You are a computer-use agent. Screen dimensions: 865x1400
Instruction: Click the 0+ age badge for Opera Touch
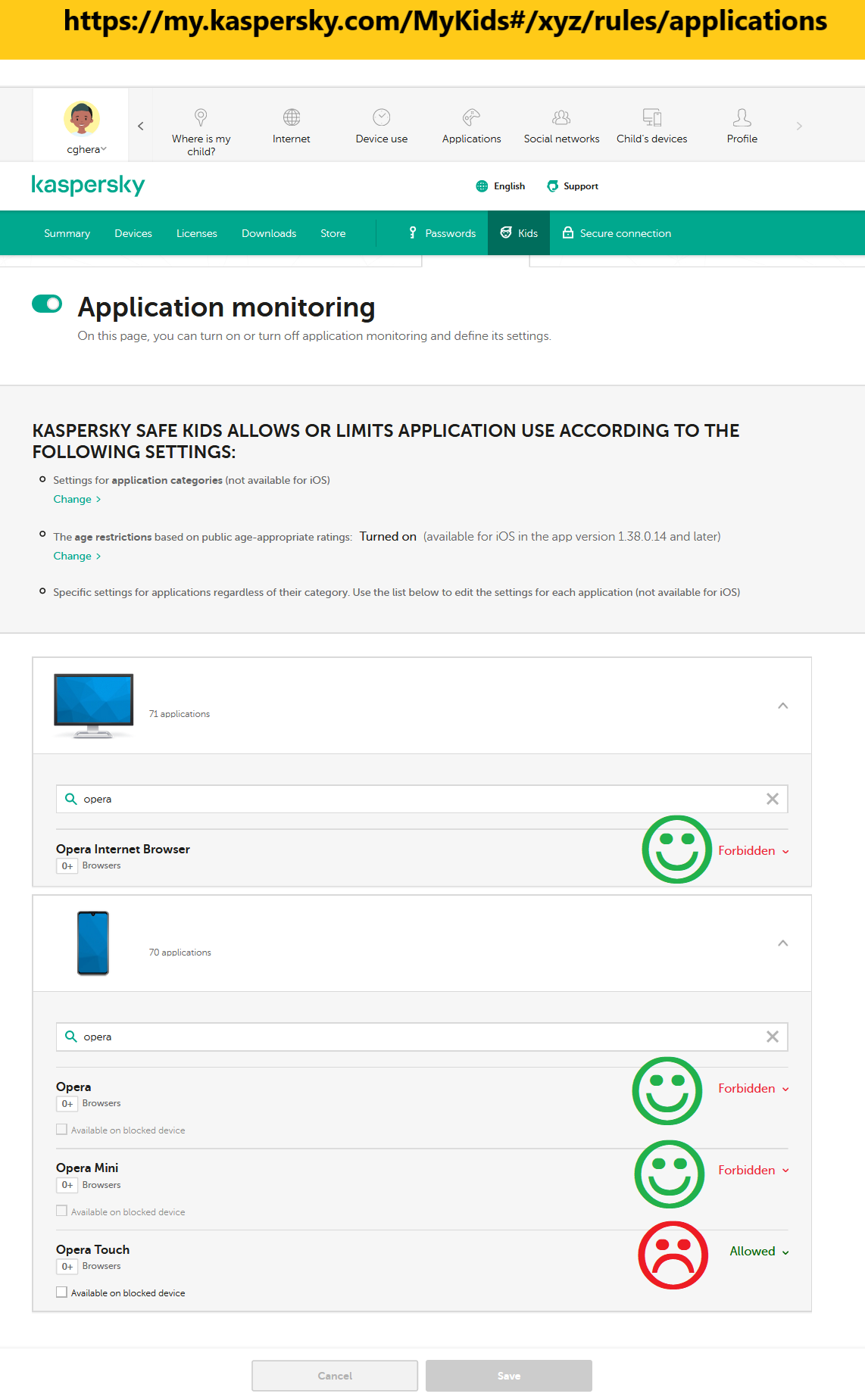click(x=67, y=1266)
